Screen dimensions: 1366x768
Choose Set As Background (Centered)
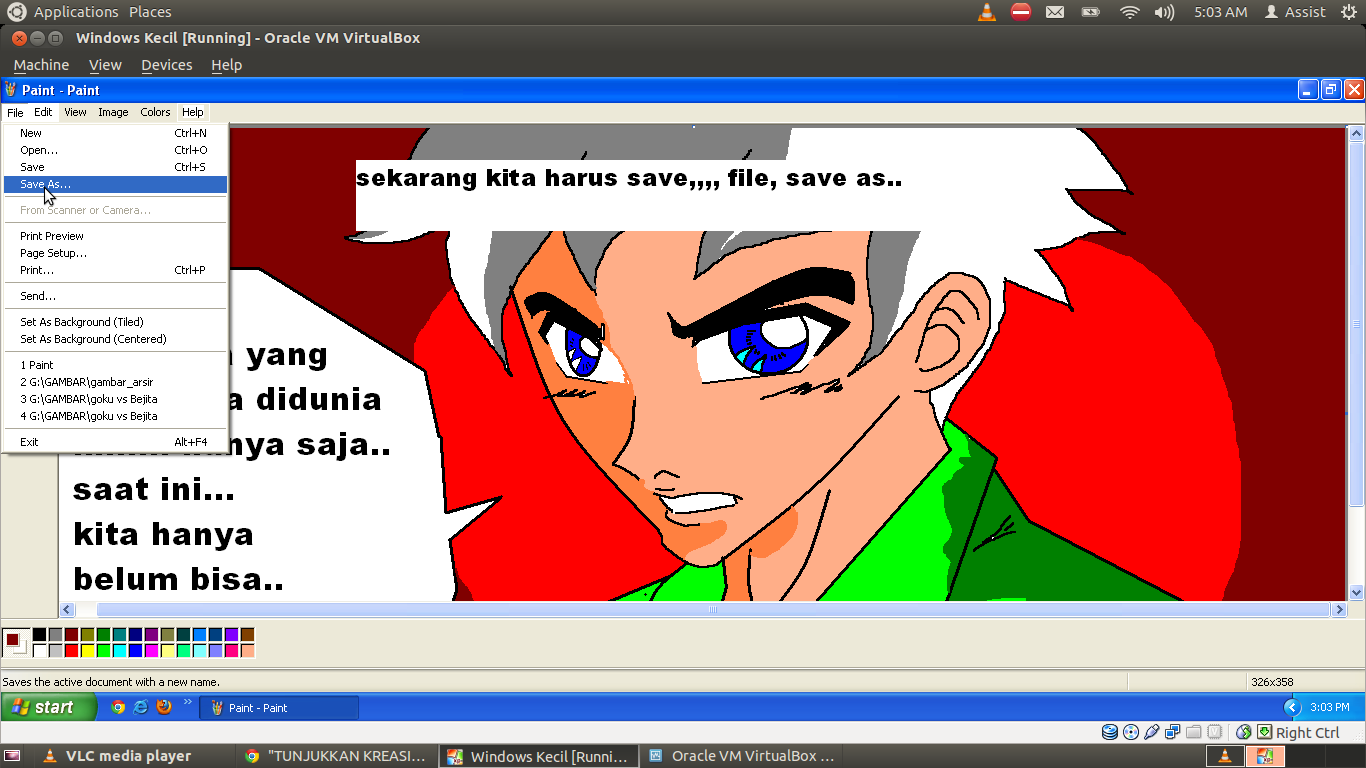pyautogui.click(x=115, y=339)
